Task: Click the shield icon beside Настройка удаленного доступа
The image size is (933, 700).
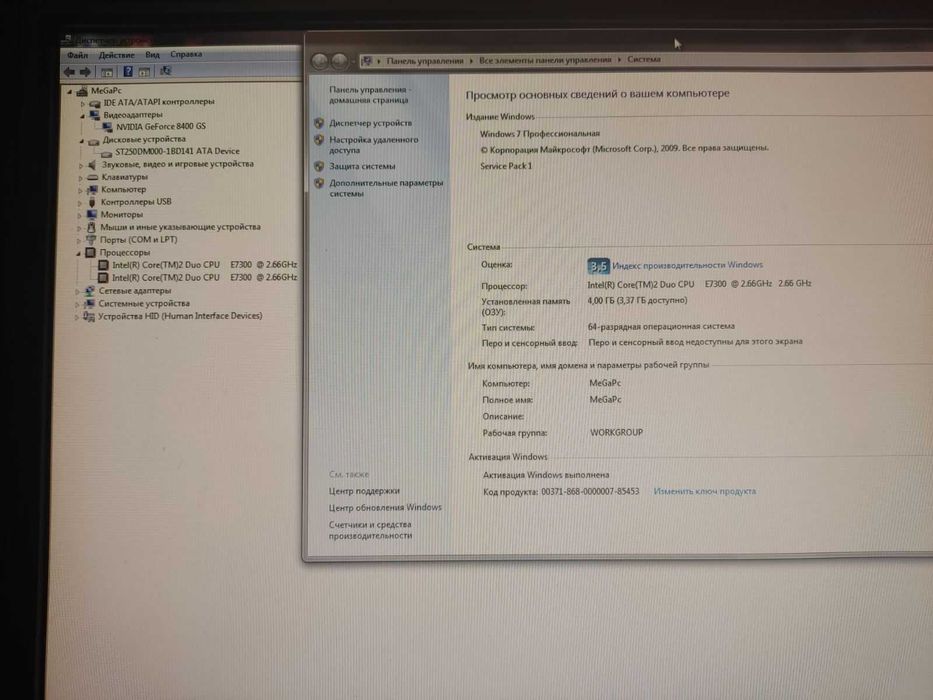Action: coord(319,140)
